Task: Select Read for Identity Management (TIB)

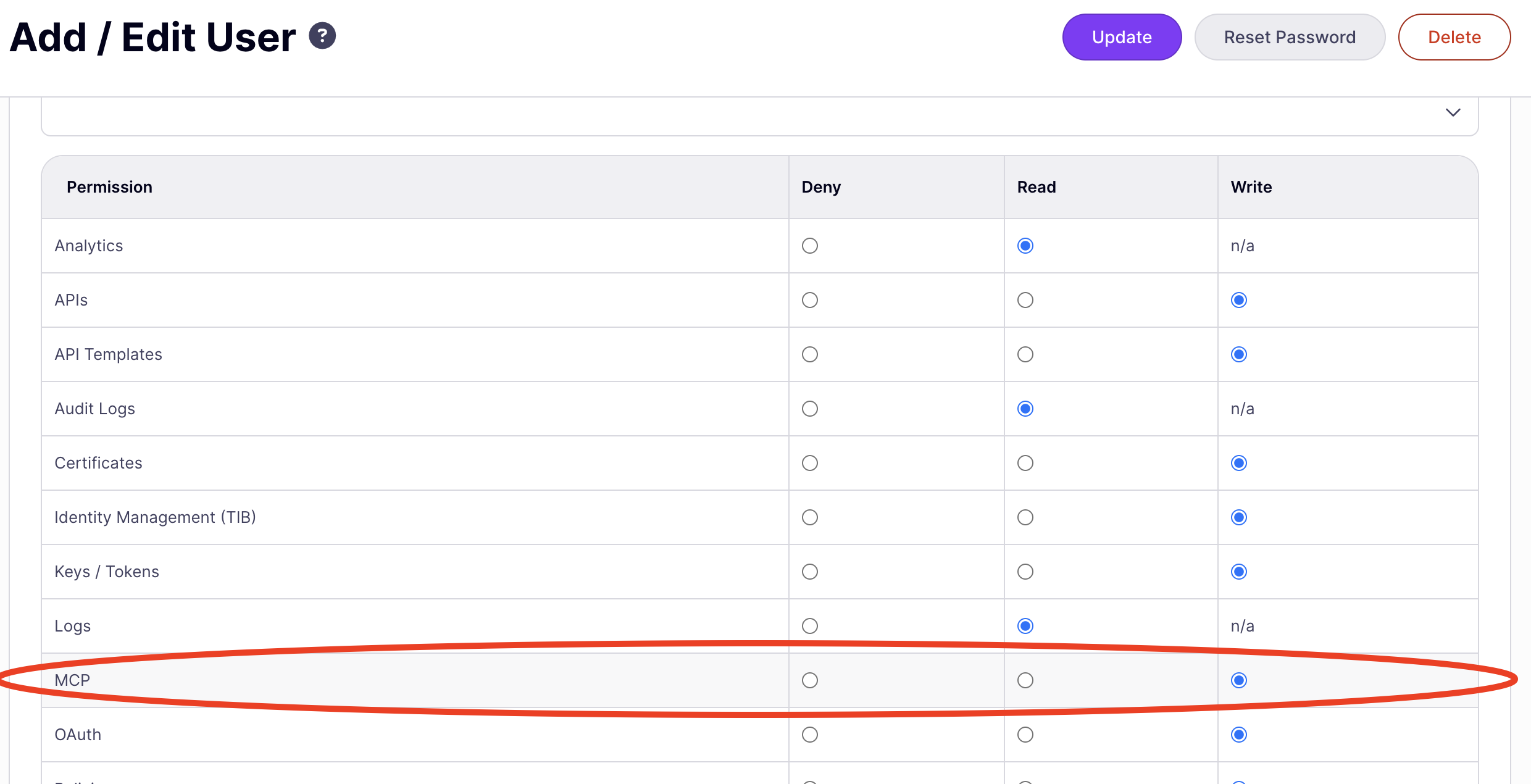Action: tap(1025, 517)
